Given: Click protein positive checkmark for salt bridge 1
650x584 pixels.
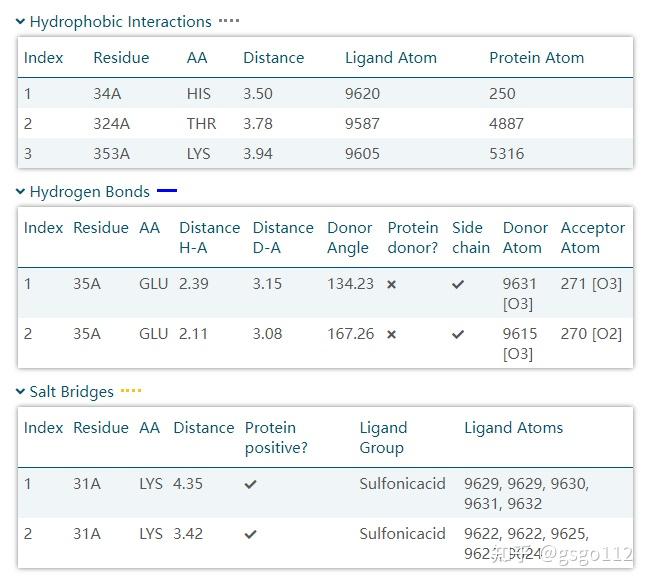Looking at the screenshot, I should [251, 484].
